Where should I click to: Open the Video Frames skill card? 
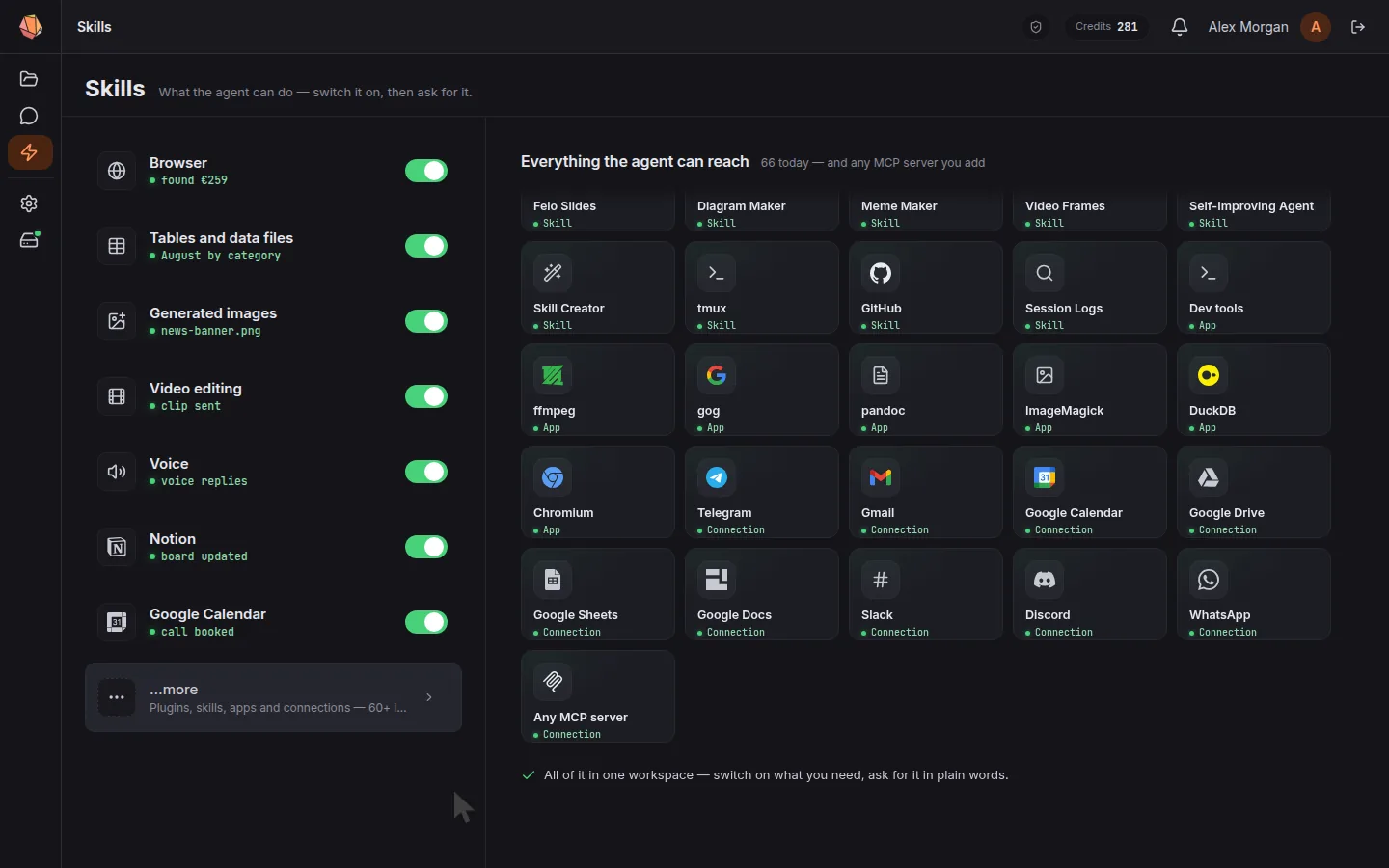(x=1090, y=212)
